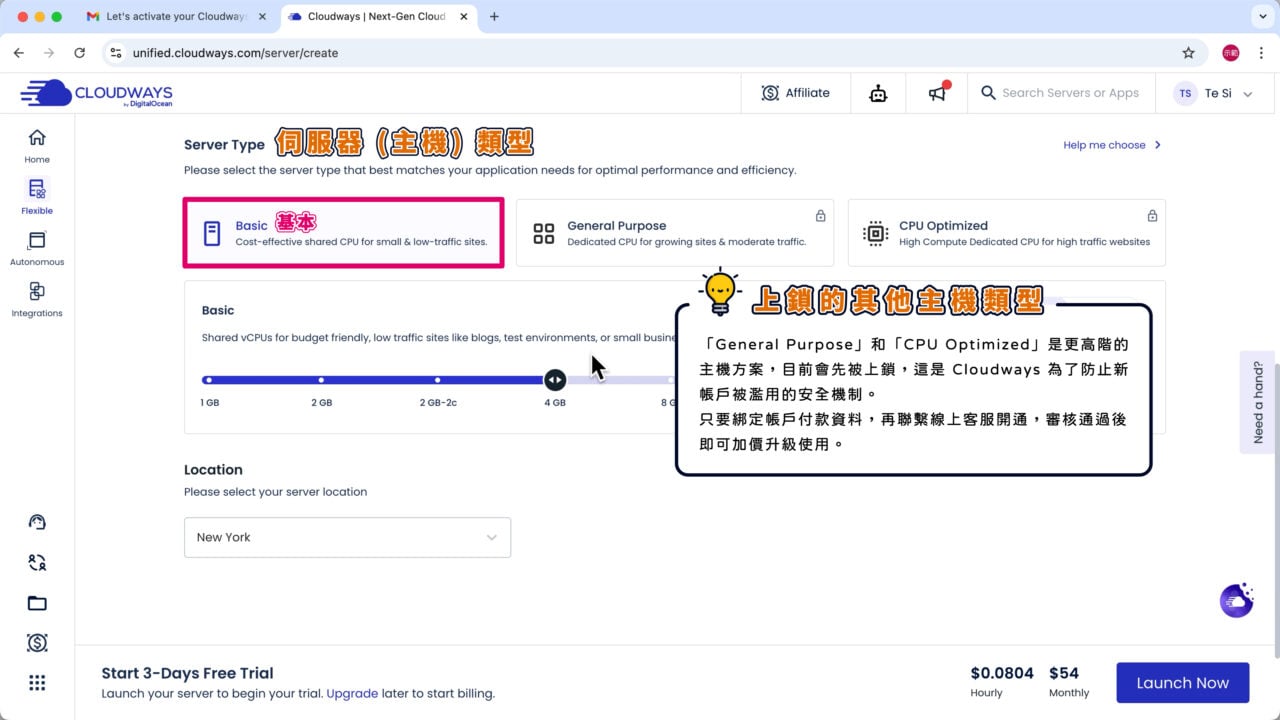Image resolution: width=1280 pixels, height=720 pixels.
Task: Open the Autonomous section in sidebar
Action: click(x=37, y=249)
